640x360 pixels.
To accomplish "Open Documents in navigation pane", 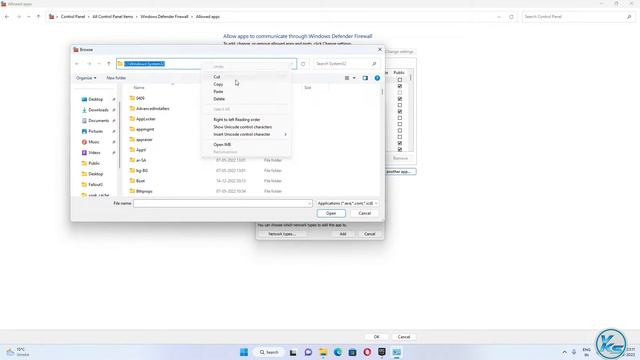I will pyautogui.click(x=98, y=121).
